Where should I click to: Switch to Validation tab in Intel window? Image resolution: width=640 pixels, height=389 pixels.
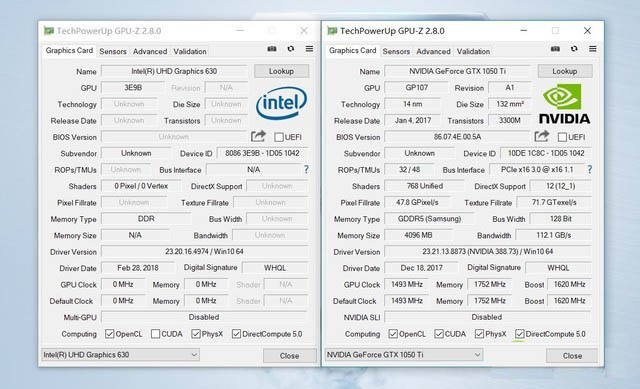[x=190, y=51]
